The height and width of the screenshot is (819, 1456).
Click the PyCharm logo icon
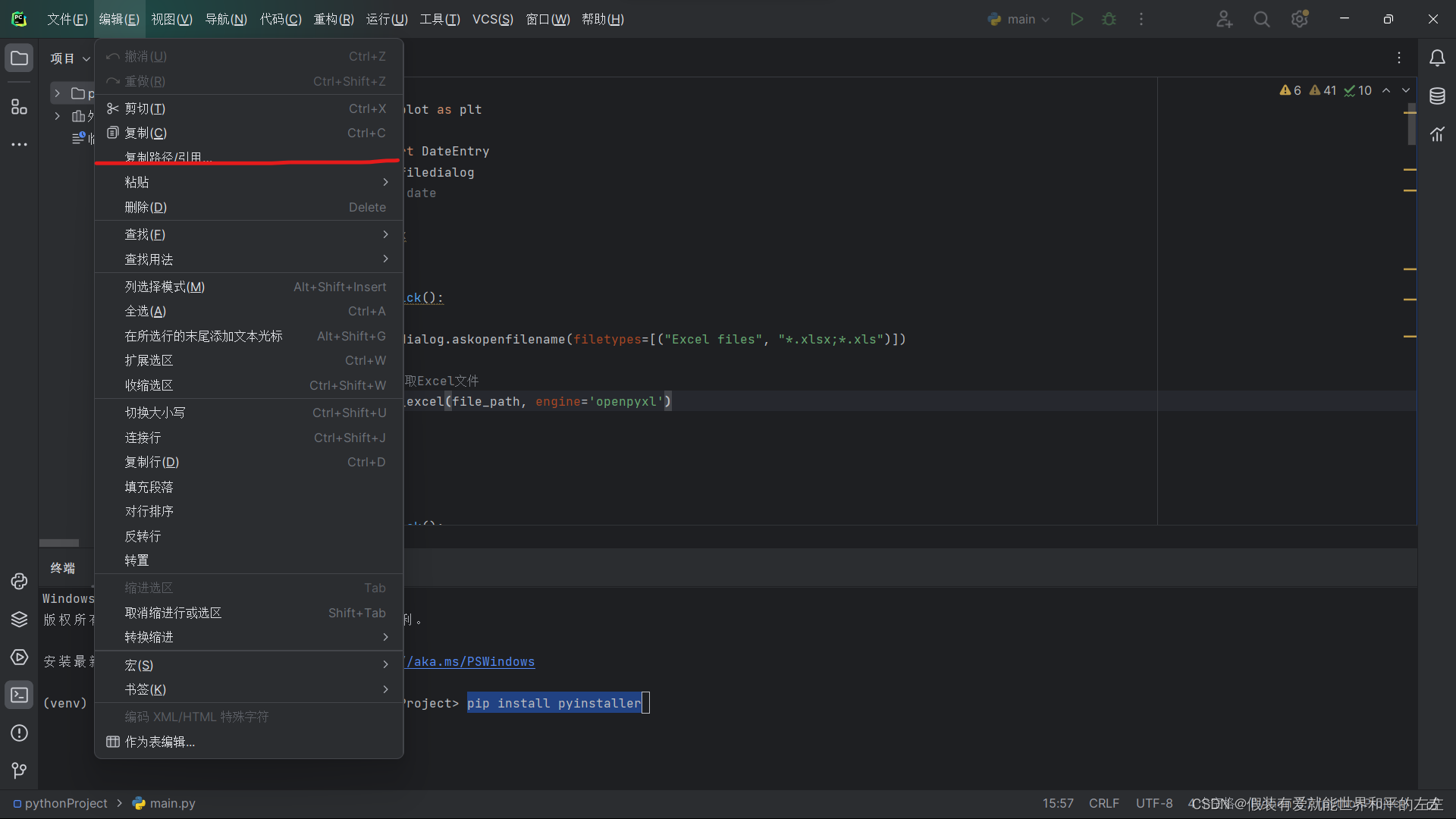(20, 19)
